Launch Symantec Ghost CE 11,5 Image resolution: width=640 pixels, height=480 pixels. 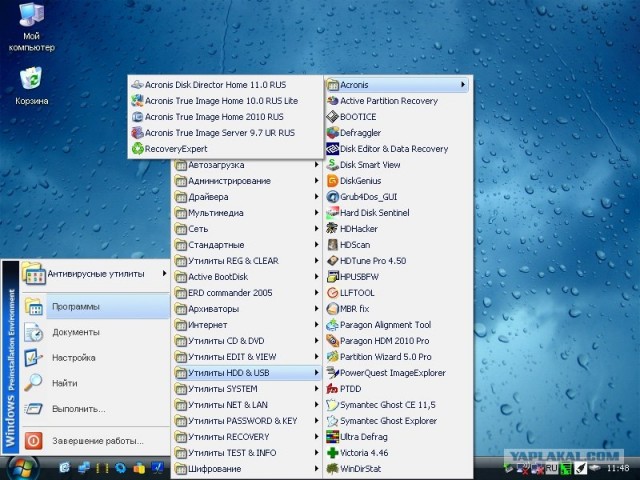(x=398, y=404)
